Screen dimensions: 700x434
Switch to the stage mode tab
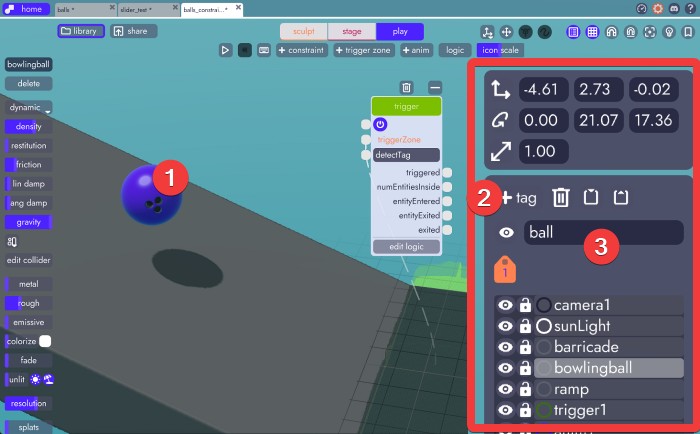tap(350, 31)
